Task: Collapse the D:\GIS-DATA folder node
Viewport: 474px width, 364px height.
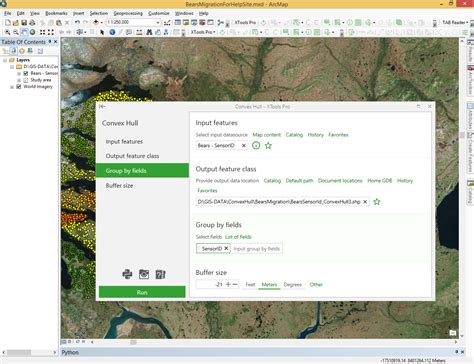Action: tap(12, 67)
